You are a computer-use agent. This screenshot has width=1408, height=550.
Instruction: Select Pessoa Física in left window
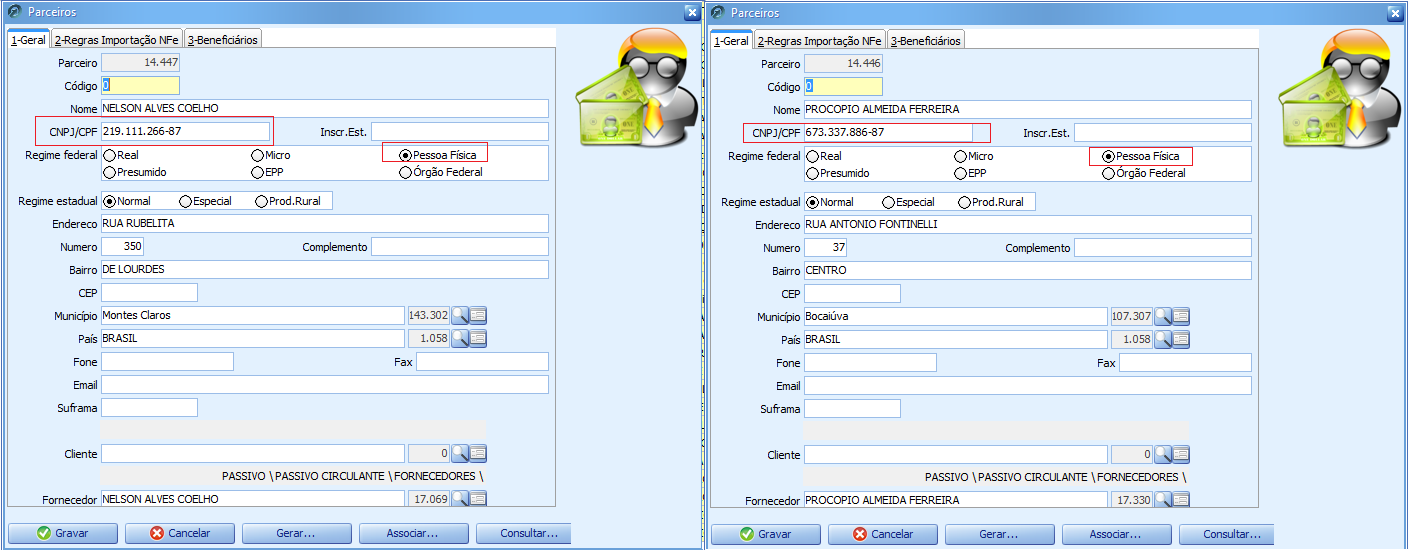point(438,156)
